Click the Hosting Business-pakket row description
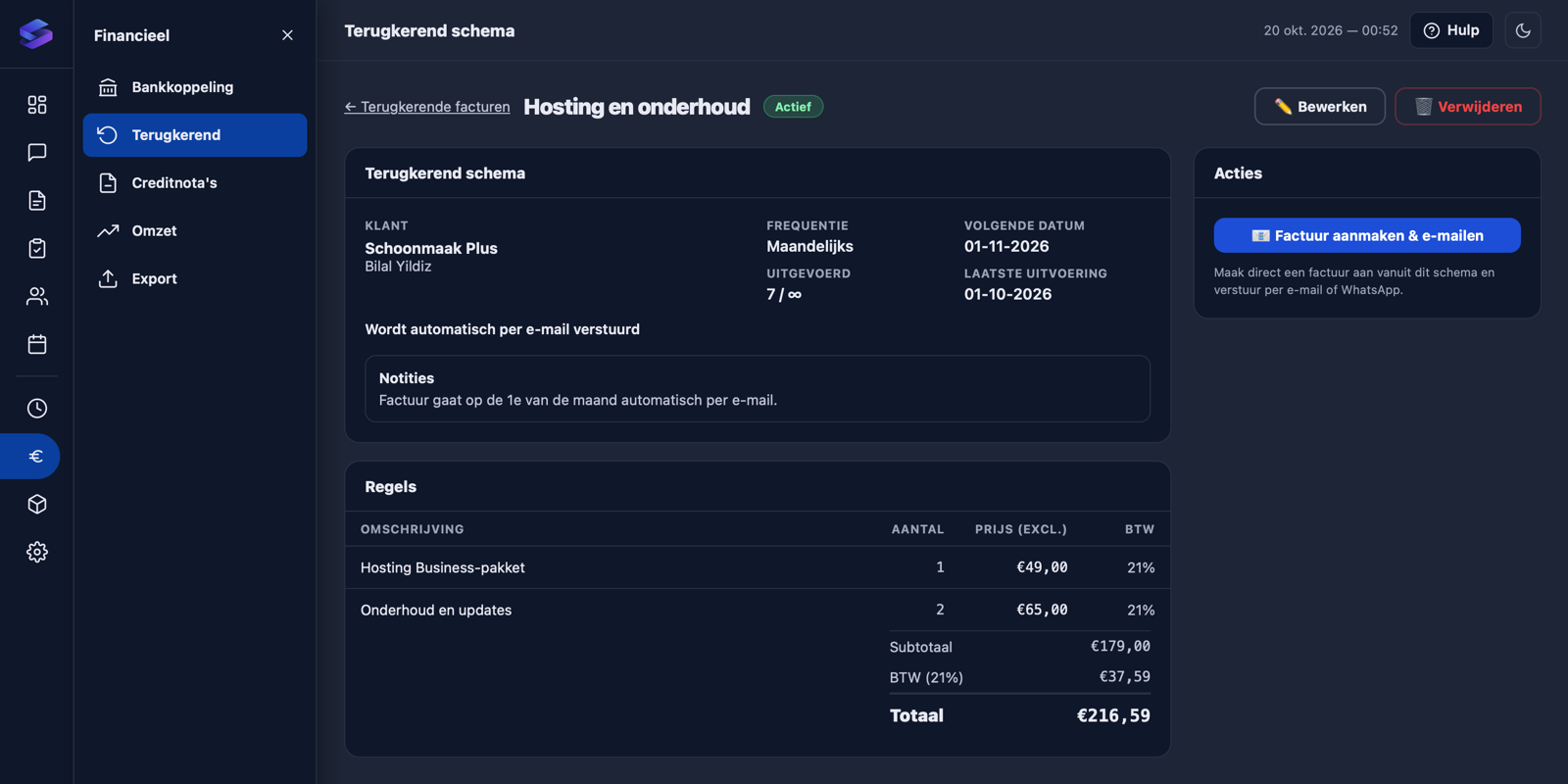This screenshot has width=1568, height=784. click(443, 567)
